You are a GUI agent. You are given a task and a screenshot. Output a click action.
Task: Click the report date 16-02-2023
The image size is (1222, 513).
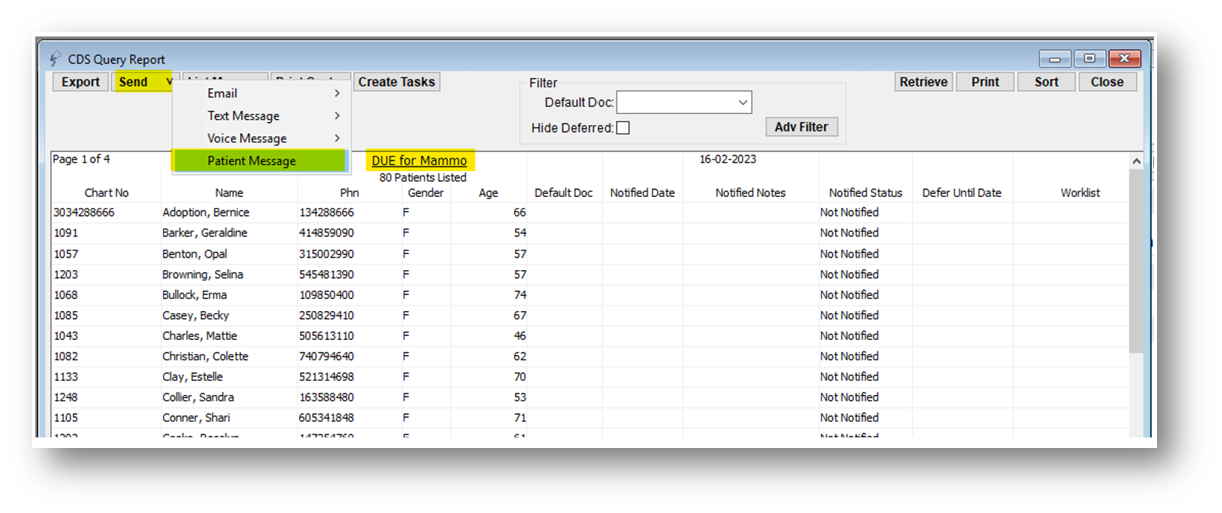pyautogui.click(x=729, y=159)
